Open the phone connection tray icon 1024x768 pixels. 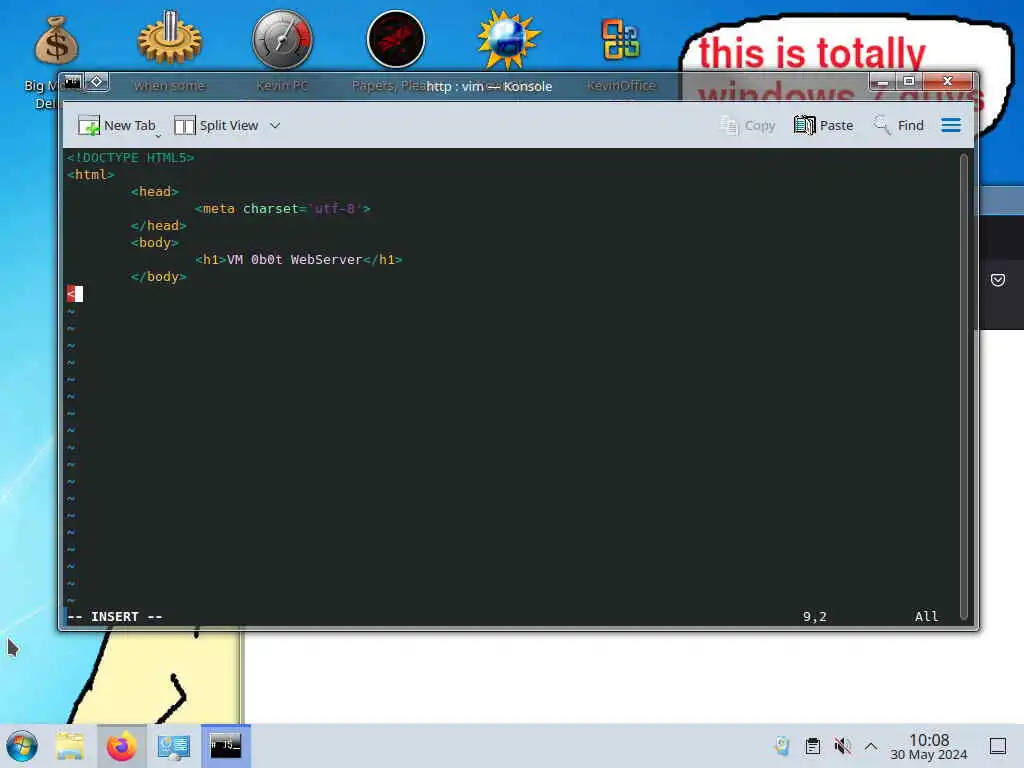(782, 746)
